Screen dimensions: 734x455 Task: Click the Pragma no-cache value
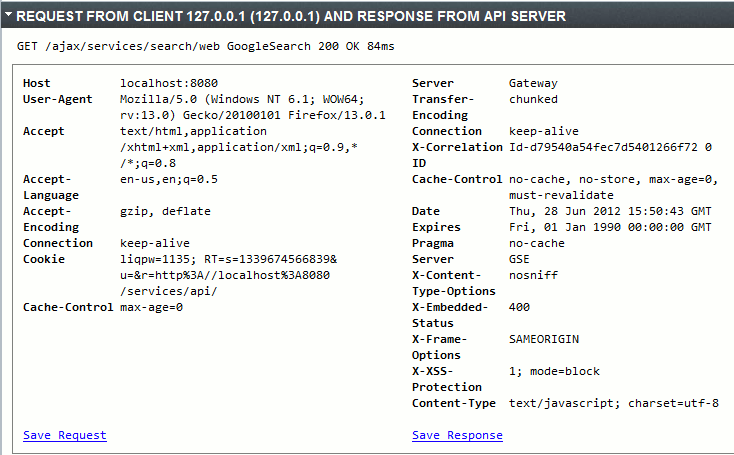pos(537,243)
